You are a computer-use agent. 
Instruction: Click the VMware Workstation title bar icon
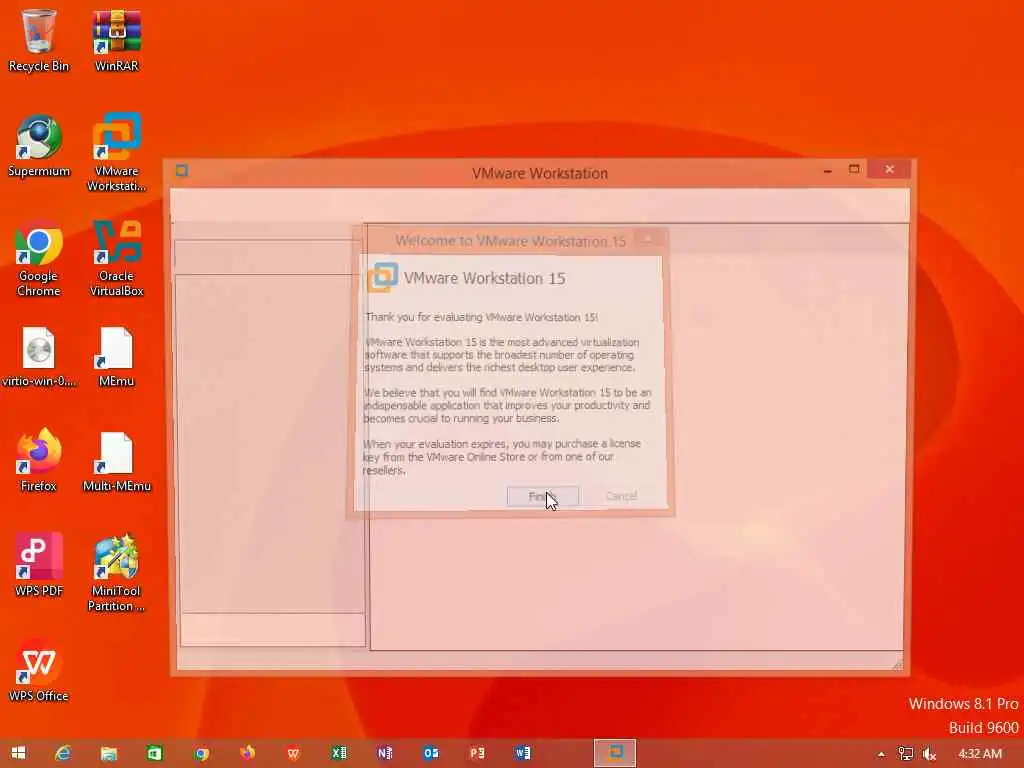[182, 171]
